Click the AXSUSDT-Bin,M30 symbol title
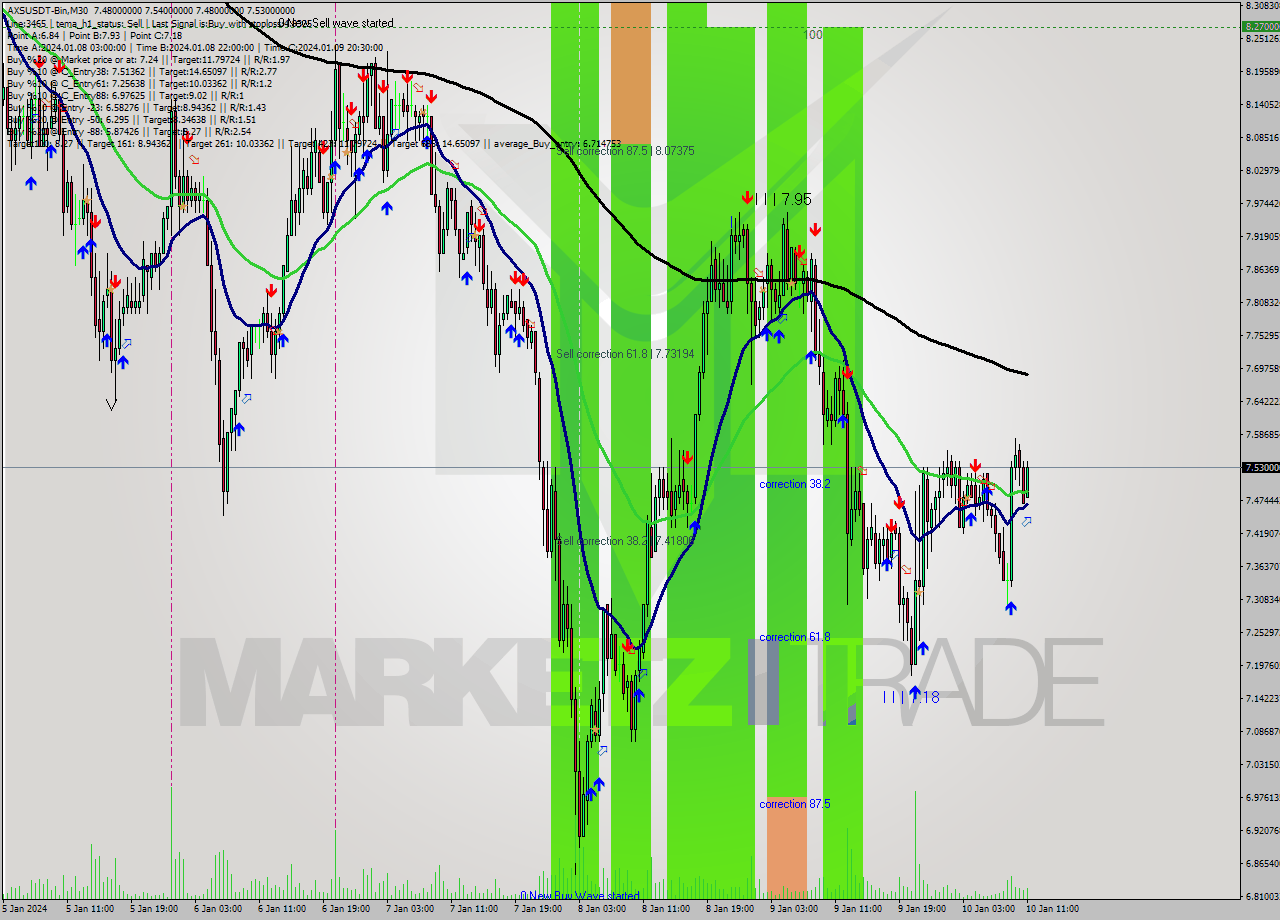The height and width of the screenshot is (920, 1280). (x=47, y=10)
